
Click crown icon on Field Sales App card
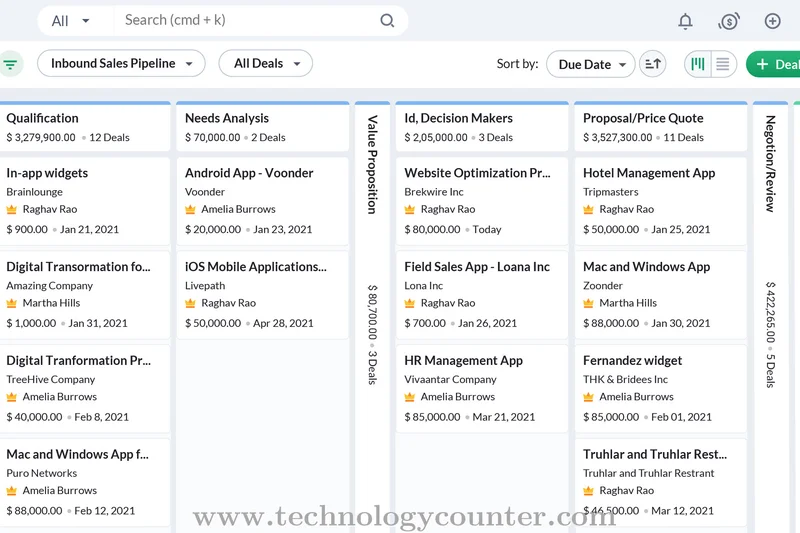pyautogui.click(x=410, y=303)
